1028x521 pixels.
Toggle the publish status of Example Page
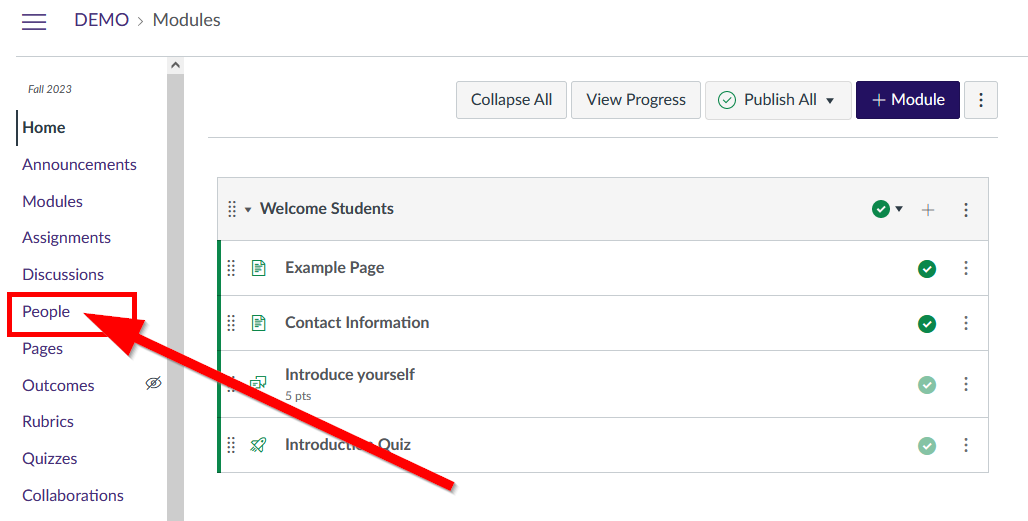pos(927,269)
